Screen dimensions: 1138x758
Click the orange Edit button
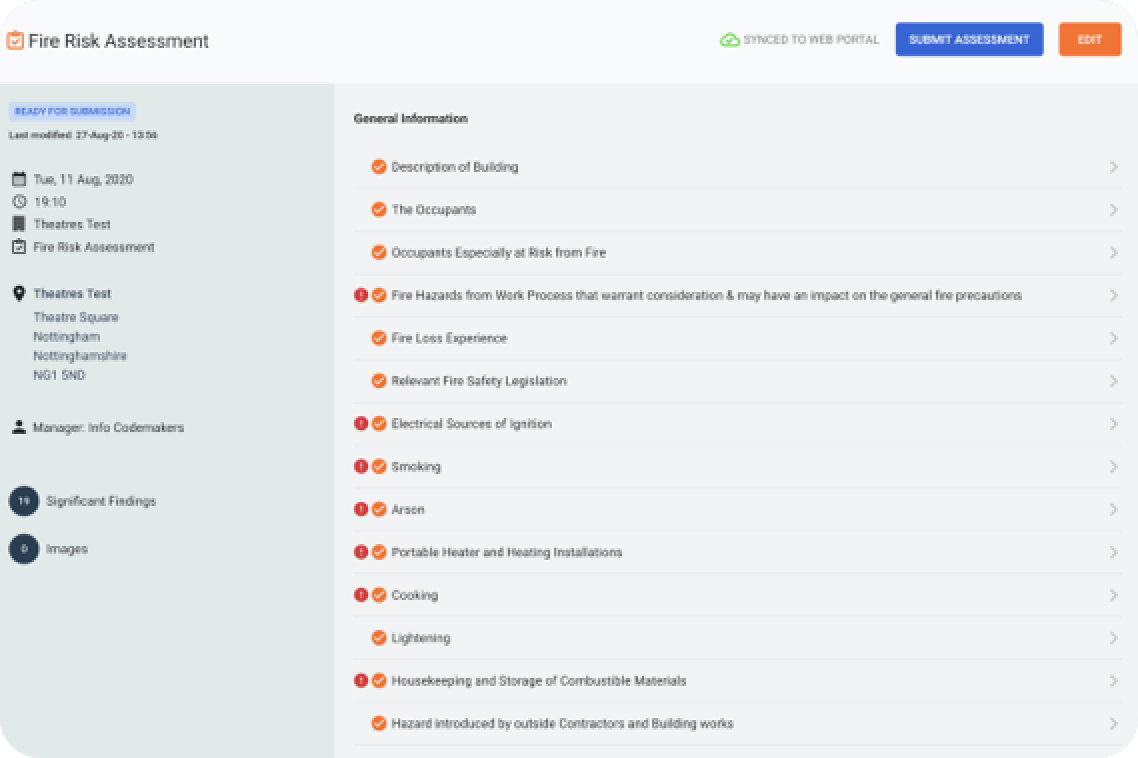(x=1089, y=40)
